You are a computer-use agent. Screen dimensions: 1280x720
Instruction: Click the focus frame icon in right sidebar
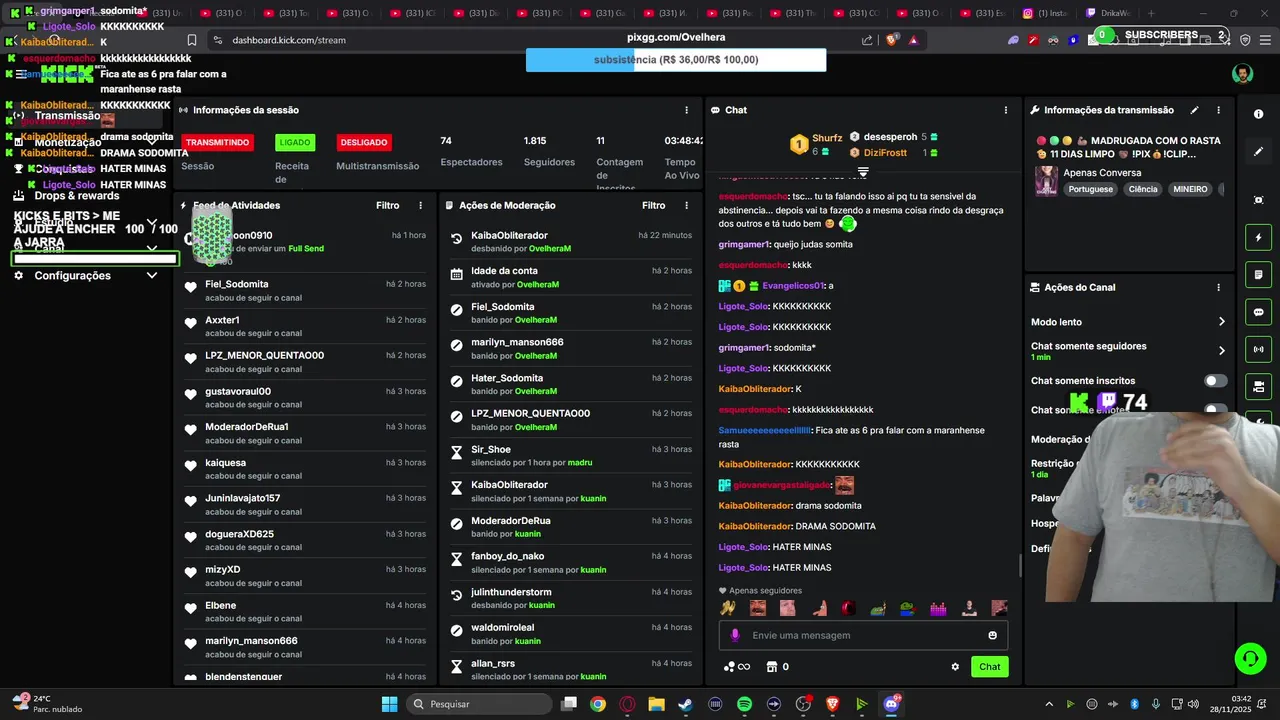(1258, 200)
